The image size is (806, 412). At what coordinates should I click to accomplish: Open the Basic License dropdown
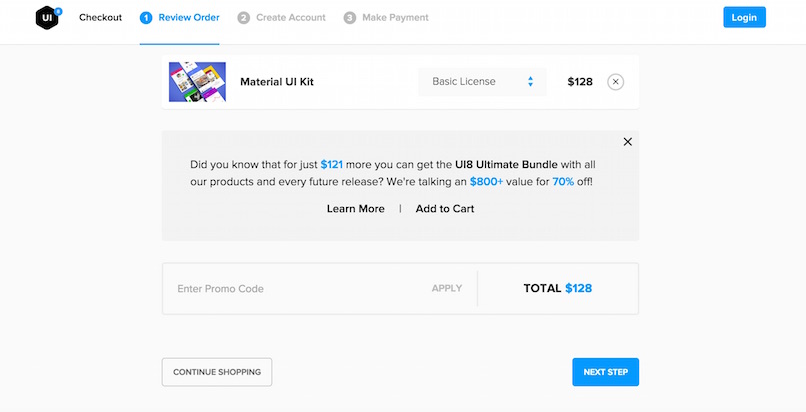(481, 82)
